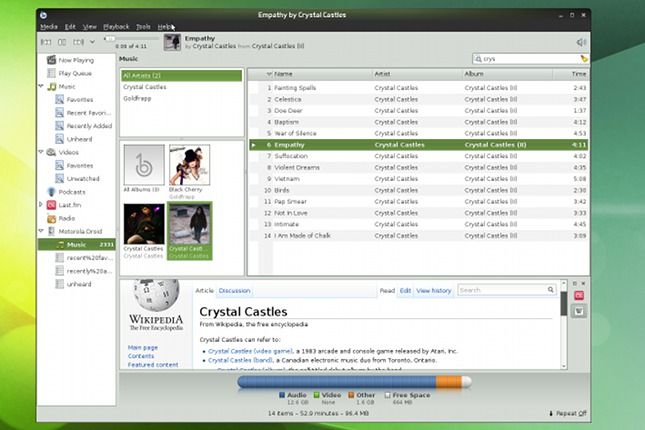Open Crystal Castles (video game) link
Image resolution: width=645 pixels, height=430 pixels.
tap(250, 351)
